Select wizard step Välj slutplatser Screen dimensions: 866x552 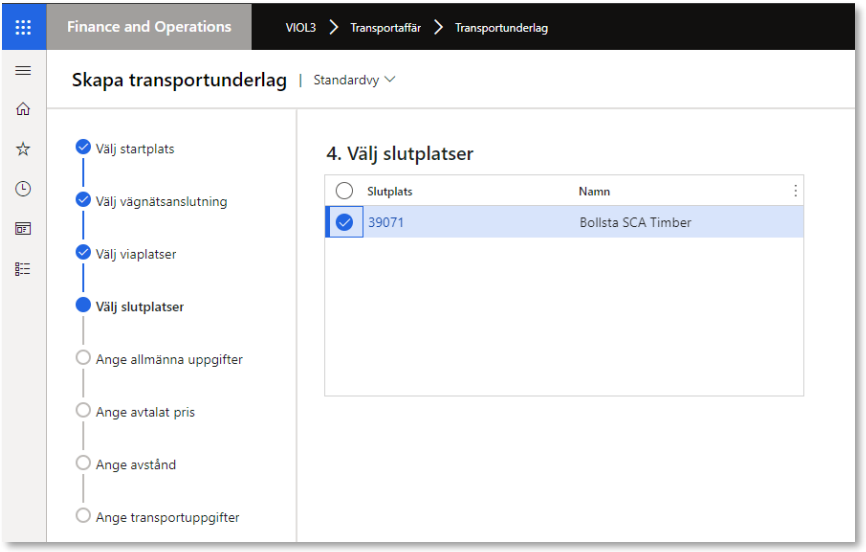click(x=140, y=307)
